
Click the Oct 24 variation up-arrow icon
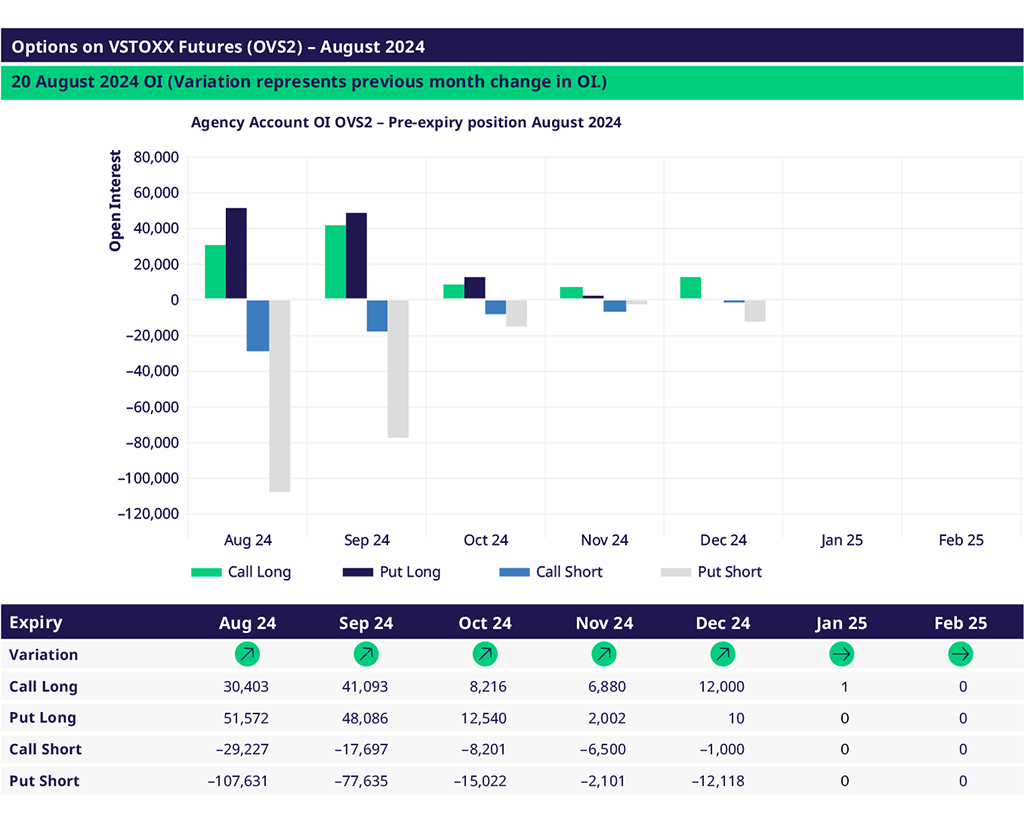click(485, 655)
